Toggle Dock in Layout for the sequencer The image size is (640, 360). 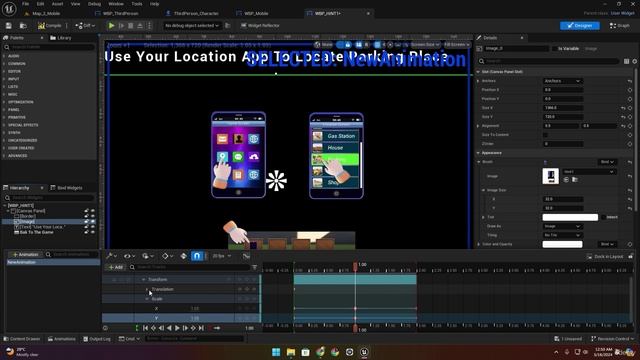point(605,257)
